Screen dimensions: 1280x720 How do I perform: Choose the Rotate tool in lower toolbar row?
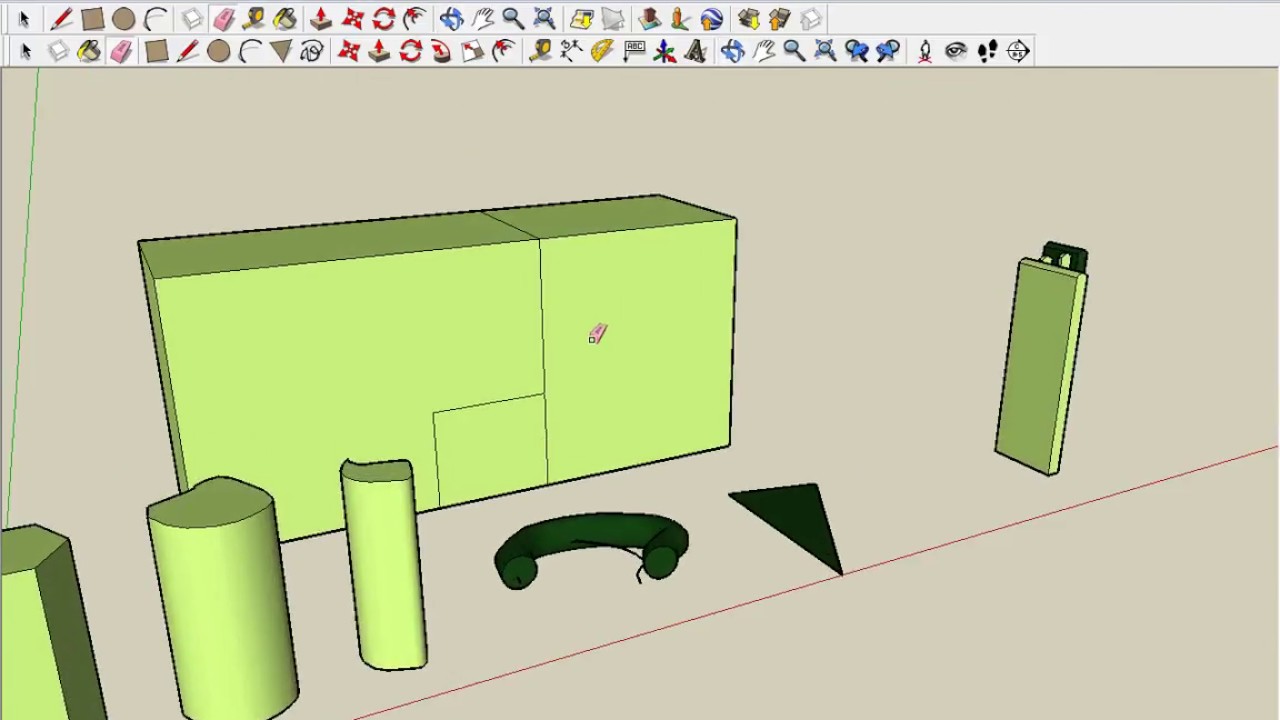(x=410, y=51)
